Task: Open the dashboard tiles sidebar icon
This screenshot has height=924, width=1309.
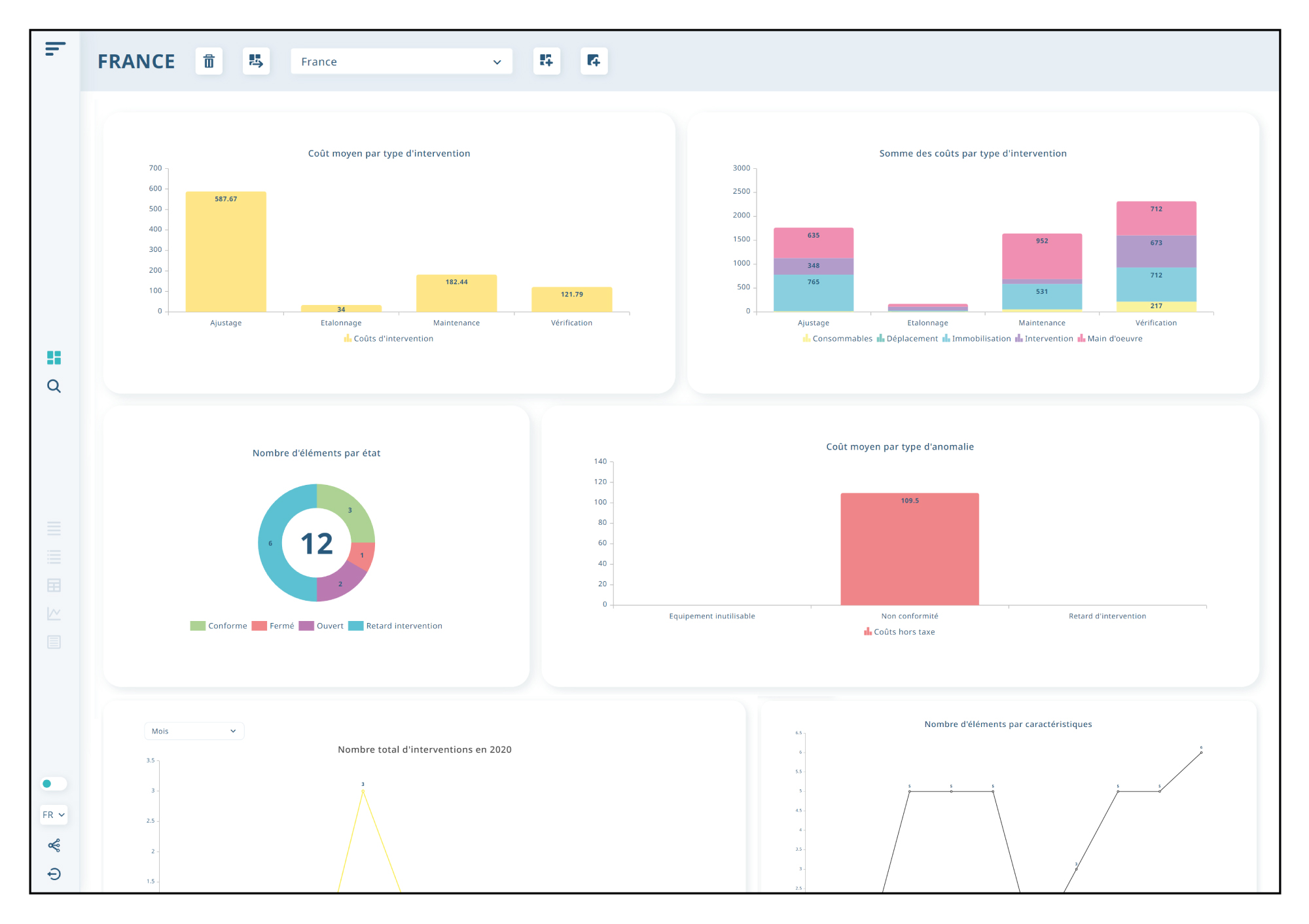Action: pyautogui.click(x=54, y=357)
